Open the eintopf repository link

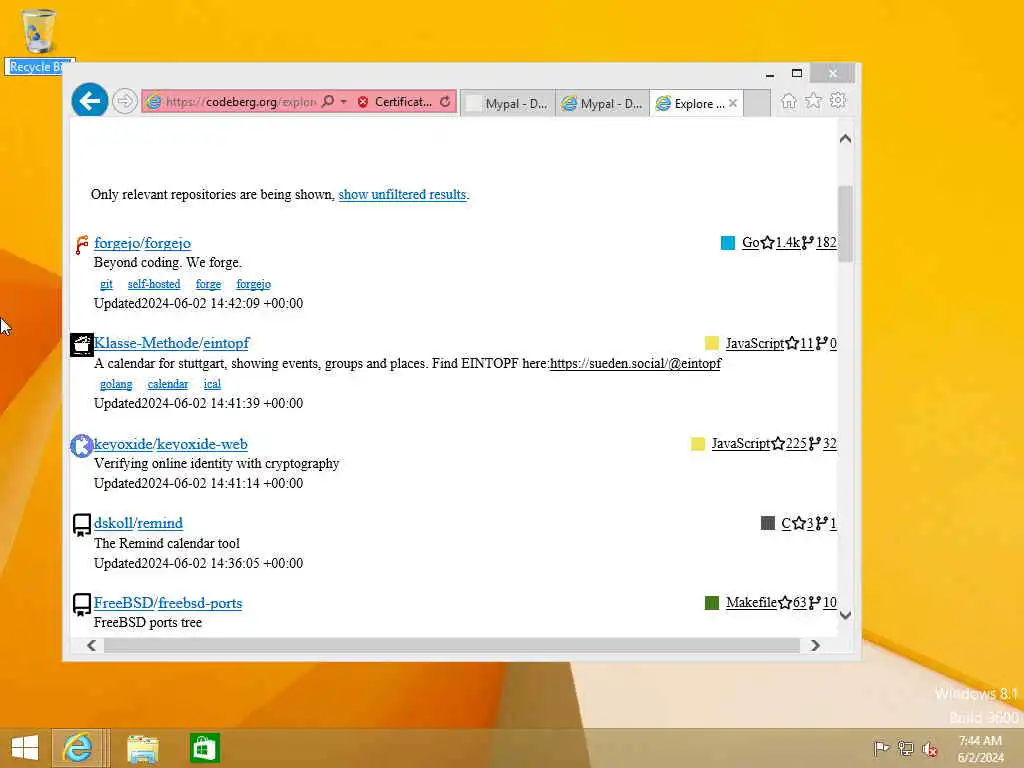click(x=226, y=343)
